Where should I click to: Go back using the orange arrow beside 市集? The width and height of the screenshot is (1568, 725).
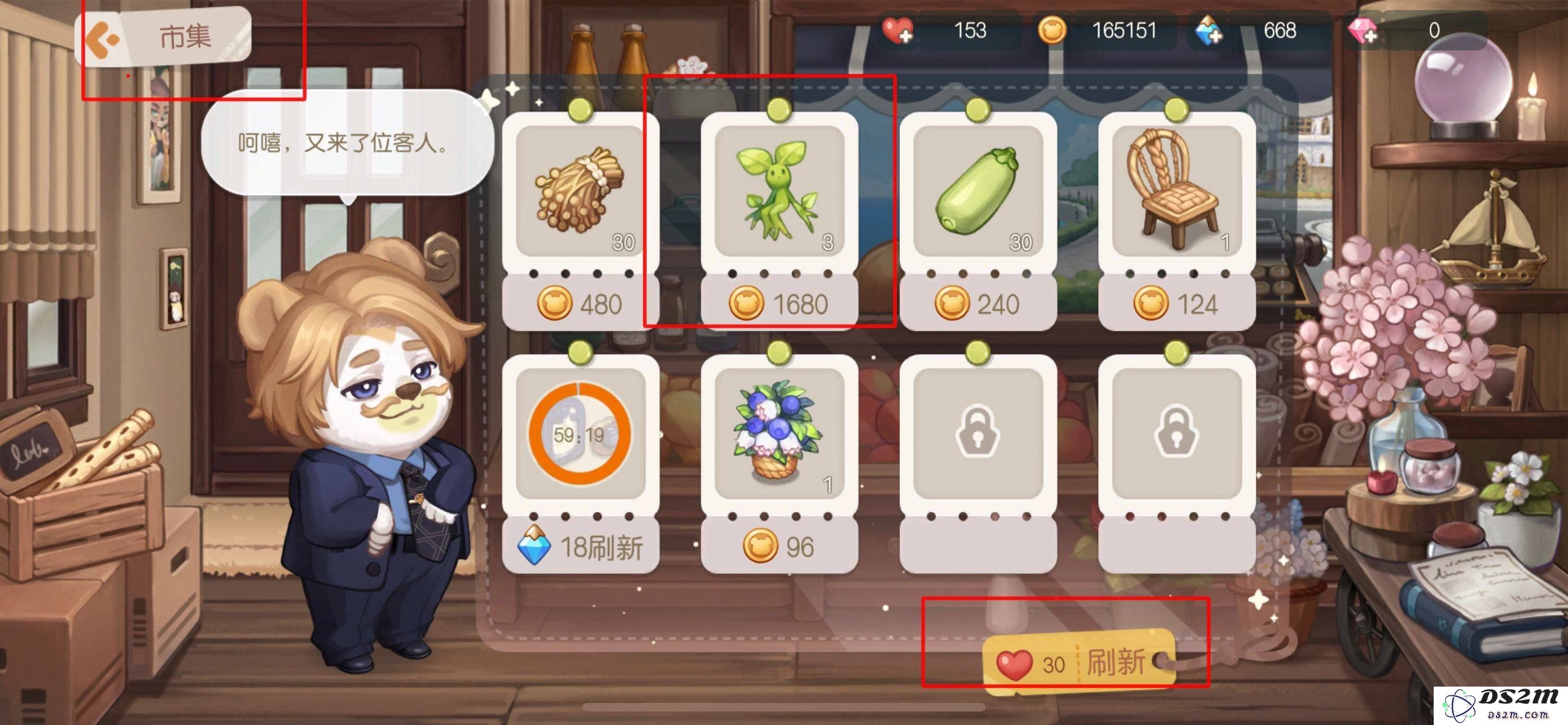pos(102,39)
